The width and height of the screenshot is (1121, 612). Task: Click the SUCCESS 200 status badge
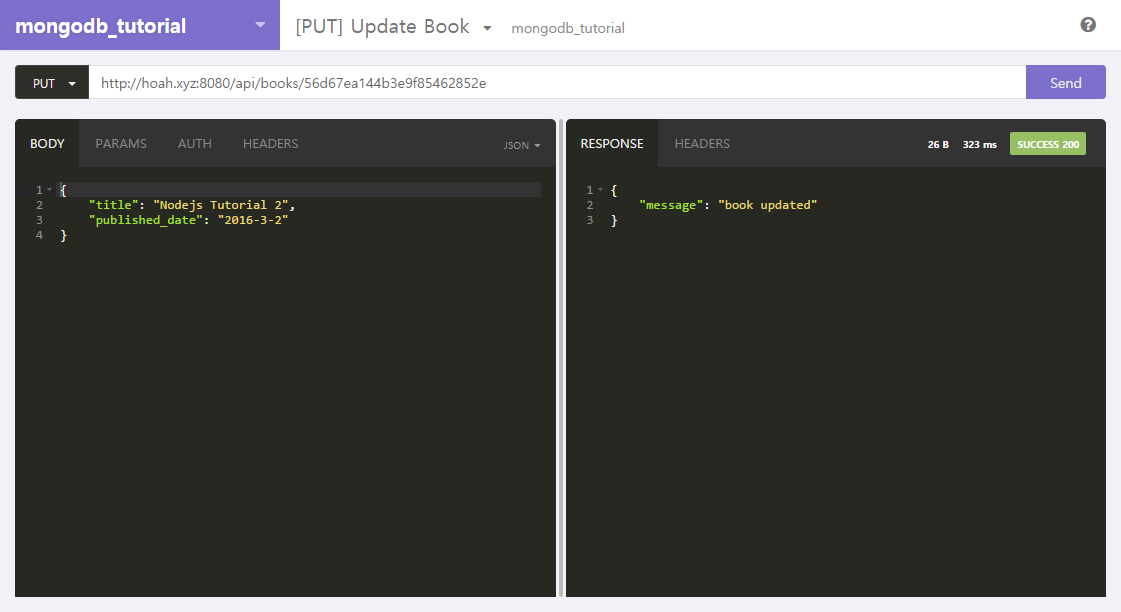pos(1047,143)
